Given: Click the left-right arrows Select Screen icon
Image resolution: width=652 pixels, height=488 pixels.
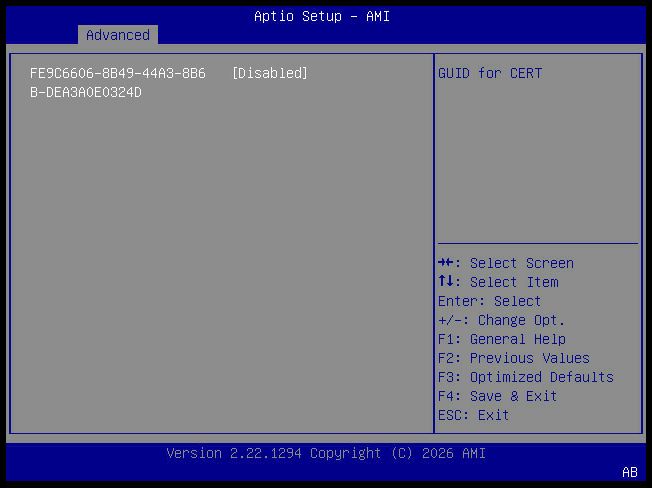Looking at the screenshot, I should click(446, 263).
